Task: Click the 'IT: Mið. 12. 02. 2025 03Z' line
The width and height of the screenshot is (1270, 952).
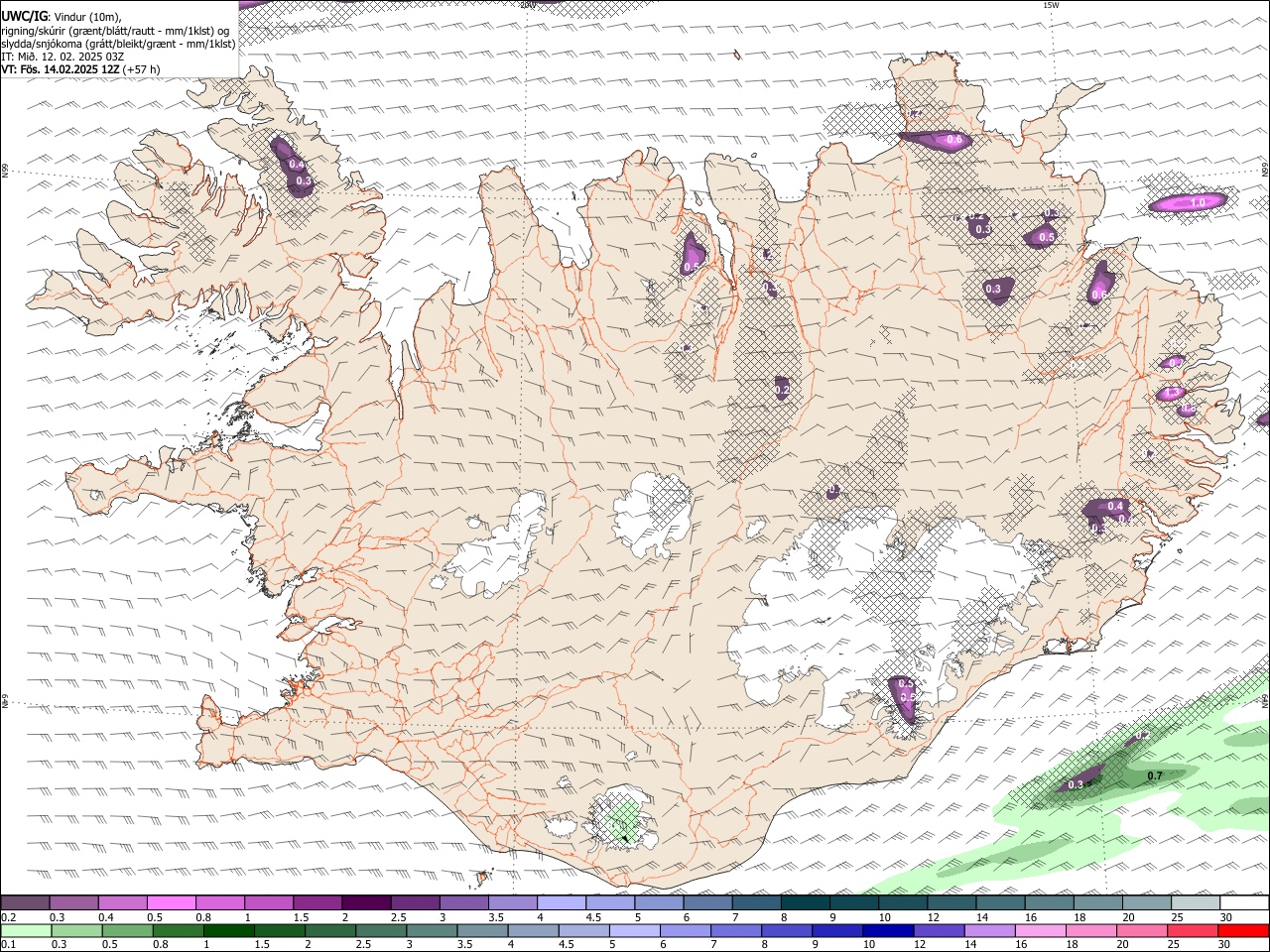Action: (63, 57)
